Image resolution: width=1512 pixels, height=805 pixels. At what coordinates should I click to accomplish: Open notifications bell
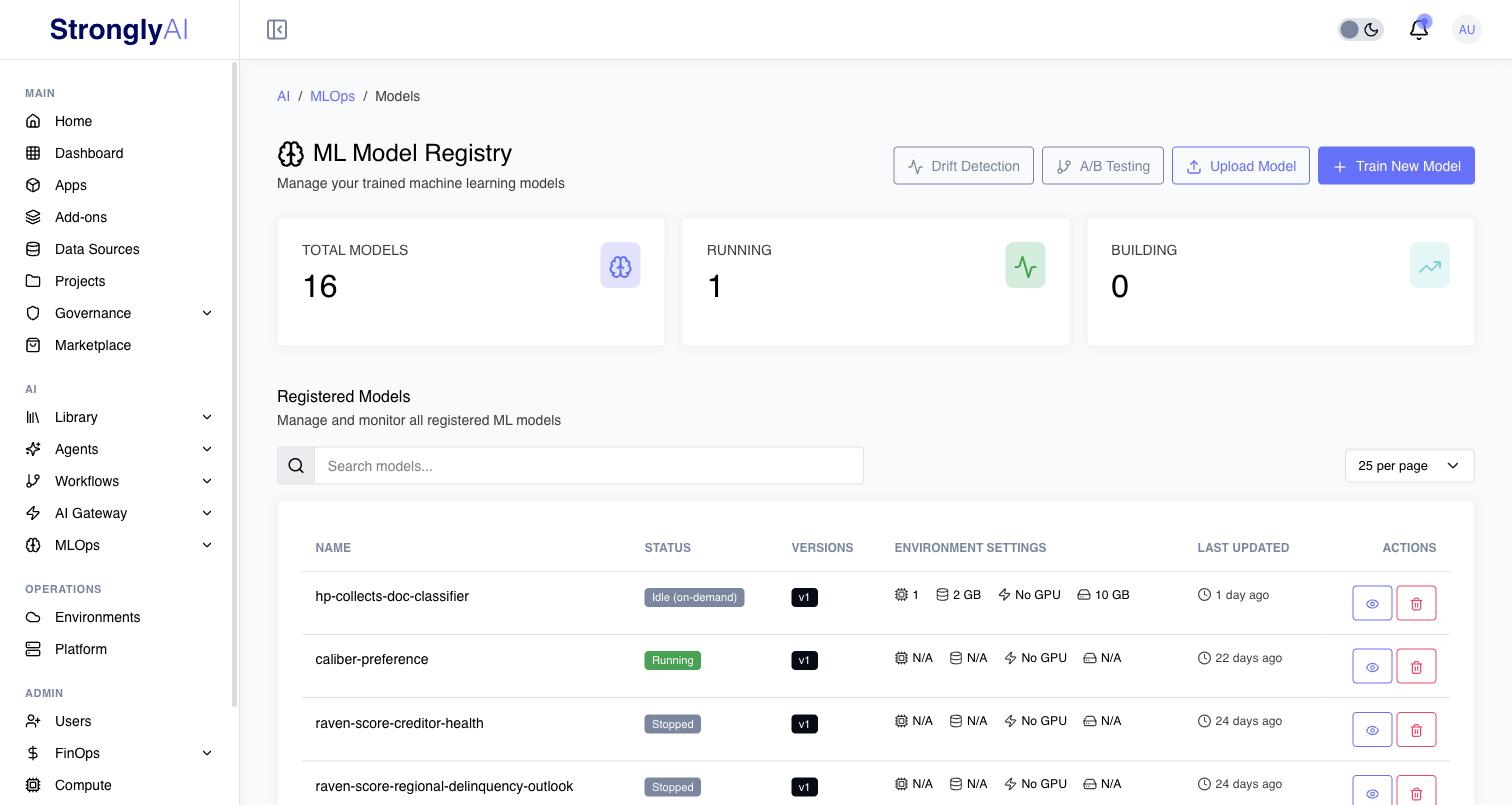click(x=1418, y=30)
